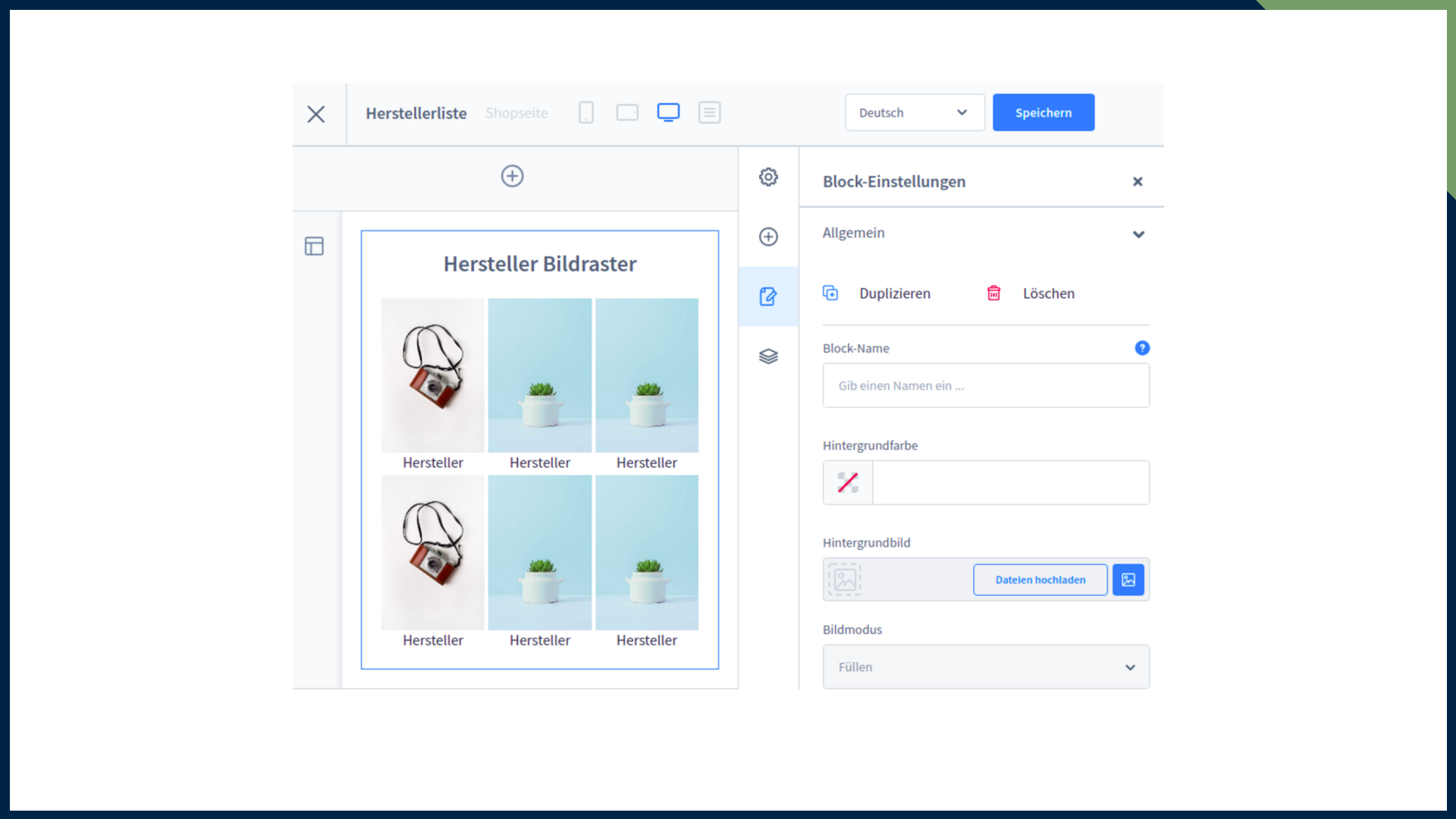1456x819 pixels.
Task: Collapse the Allgemein section
Action: [x=1137, y=234]
